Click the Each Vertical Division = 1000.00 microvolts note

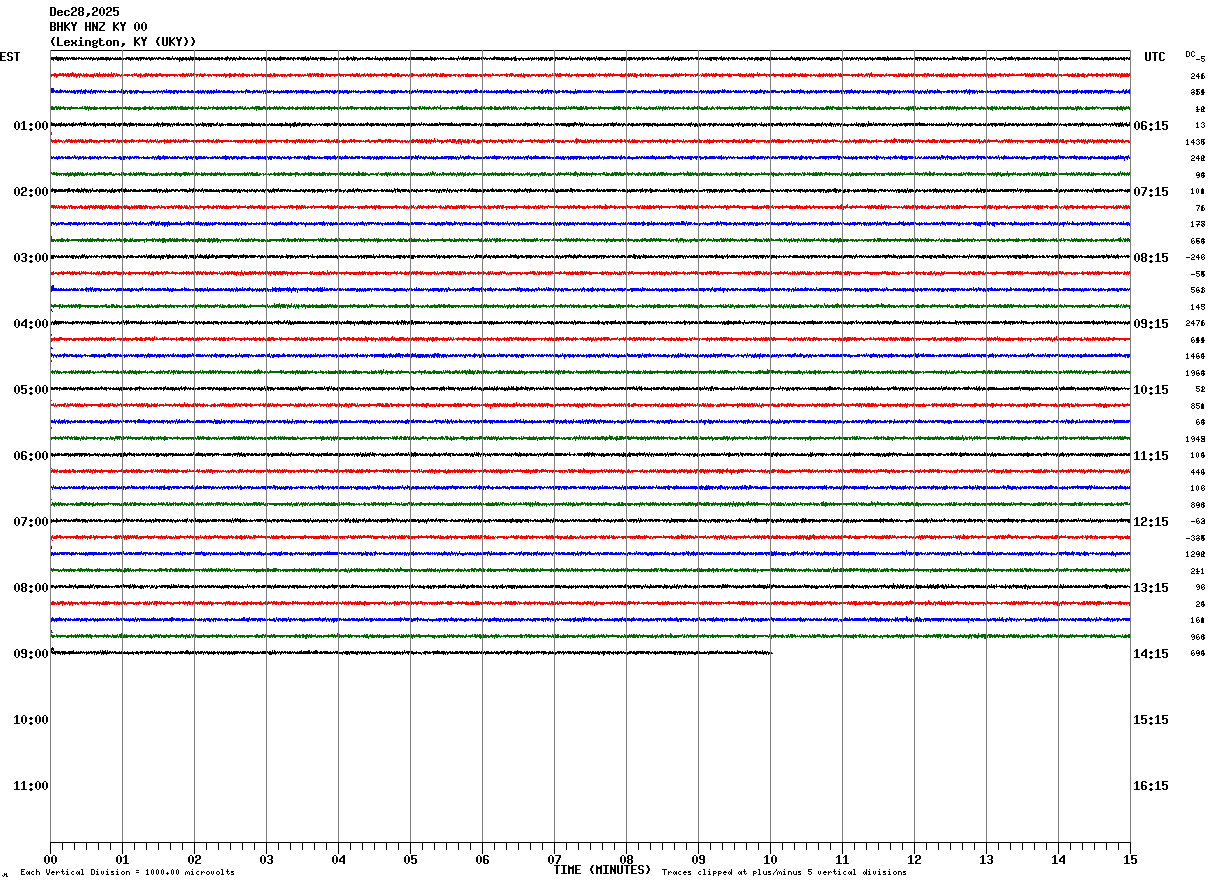point(127,872)
